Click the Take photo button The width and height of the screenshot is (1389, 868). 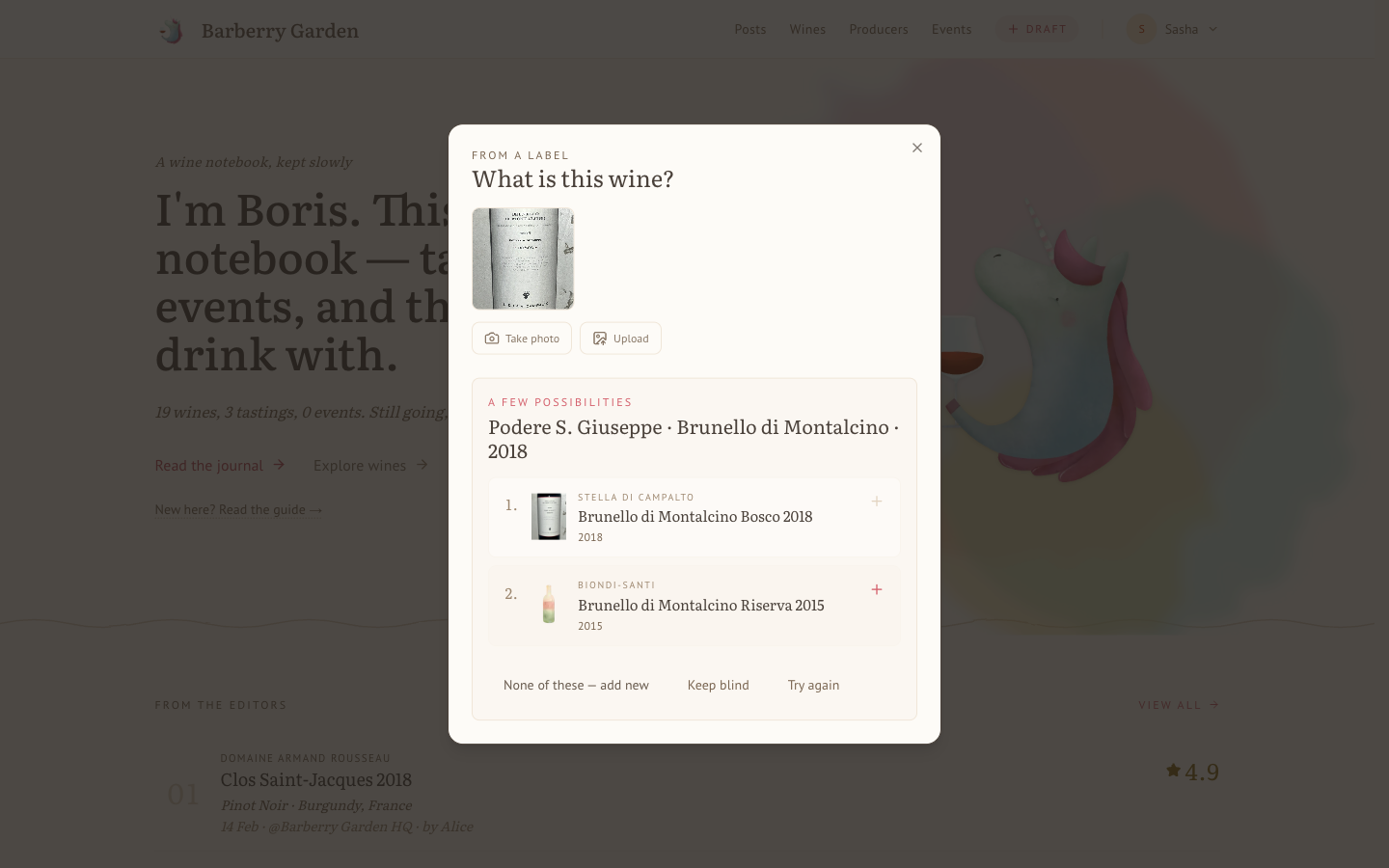(x=522, y=339)
